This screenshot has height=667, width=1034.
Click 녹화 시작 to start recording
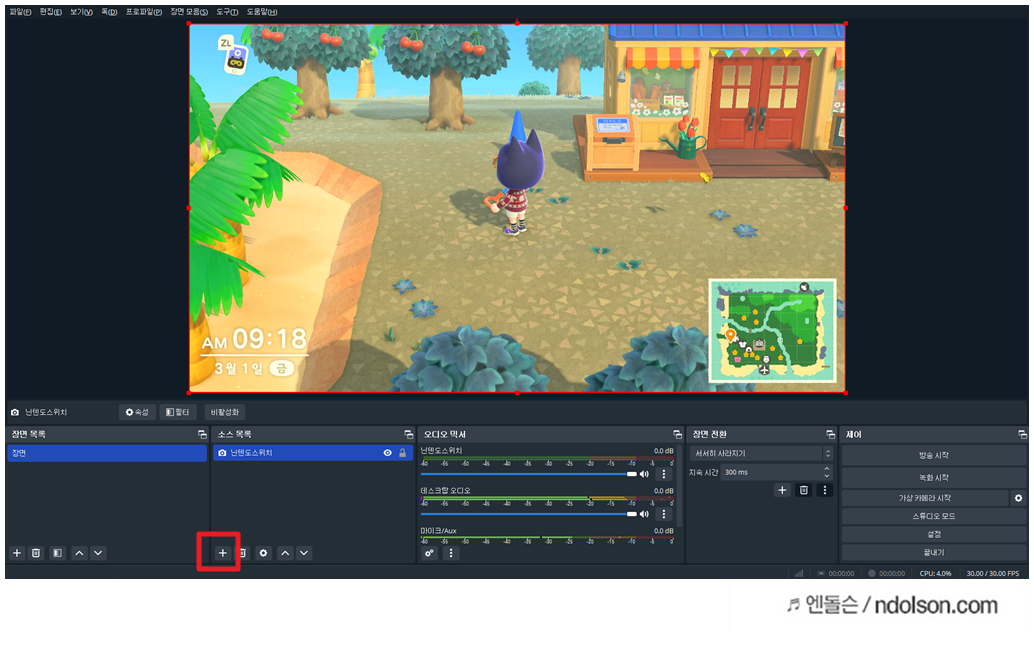[934, 477]
